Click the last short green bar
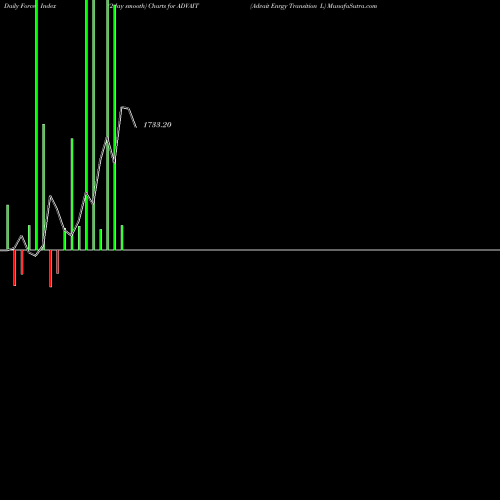The image size is (500, 500). tap(122, 238)
